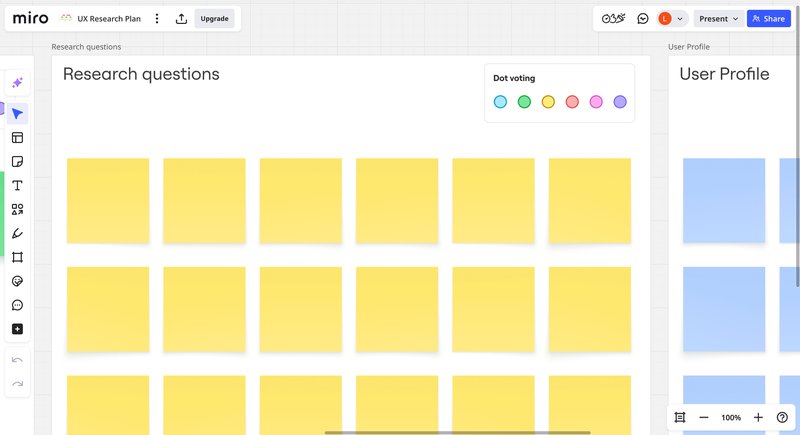Image resolution: width=800 pixels, height=435 pixels.
Task: Pick the Sticky note tool
Action: [17, 162]
